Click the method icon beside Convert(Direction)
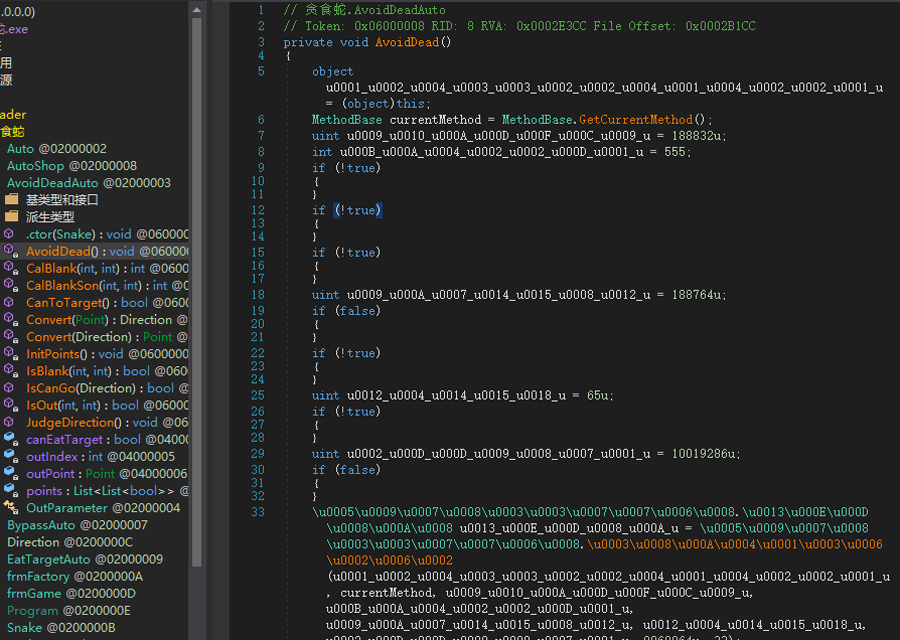The height and width of the screenshot is (640, 900). click(10, 337)
